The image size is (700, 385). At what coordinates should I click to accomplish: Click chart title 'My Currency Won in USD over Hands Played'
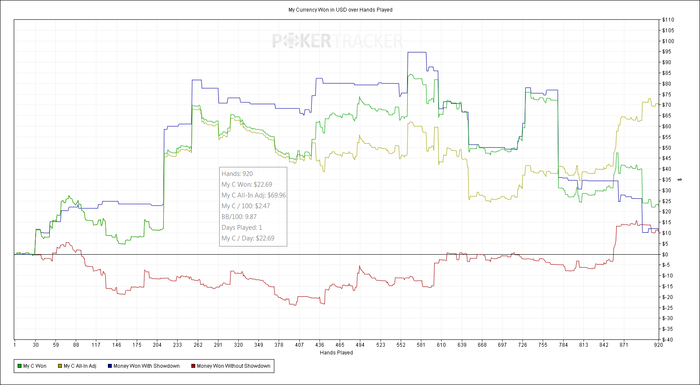tap(341, 9)
